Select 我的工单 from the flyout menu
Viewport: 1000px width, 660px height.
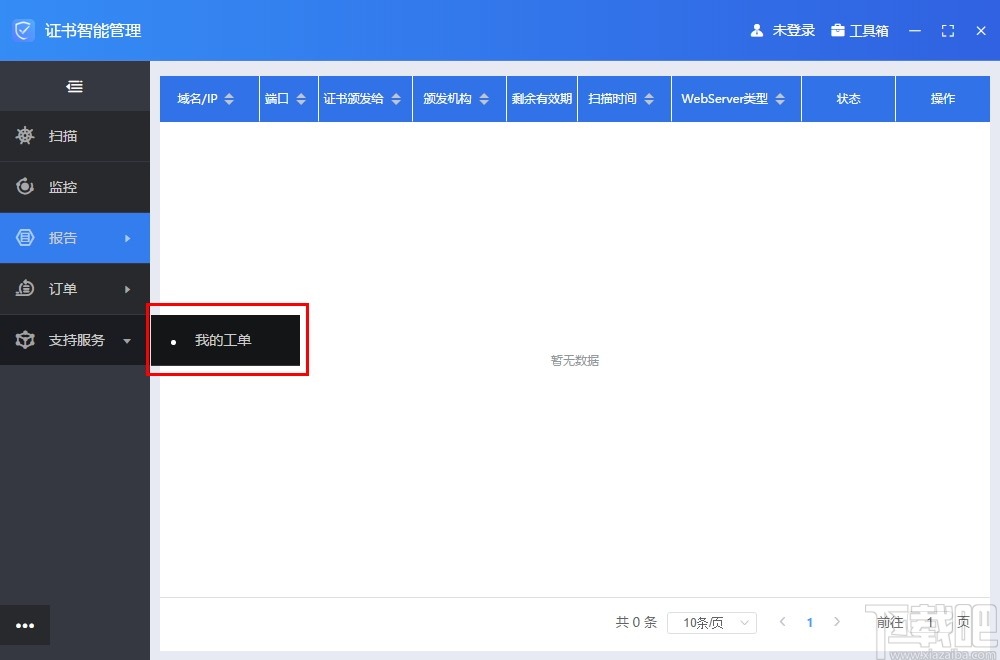coord(222,340)
